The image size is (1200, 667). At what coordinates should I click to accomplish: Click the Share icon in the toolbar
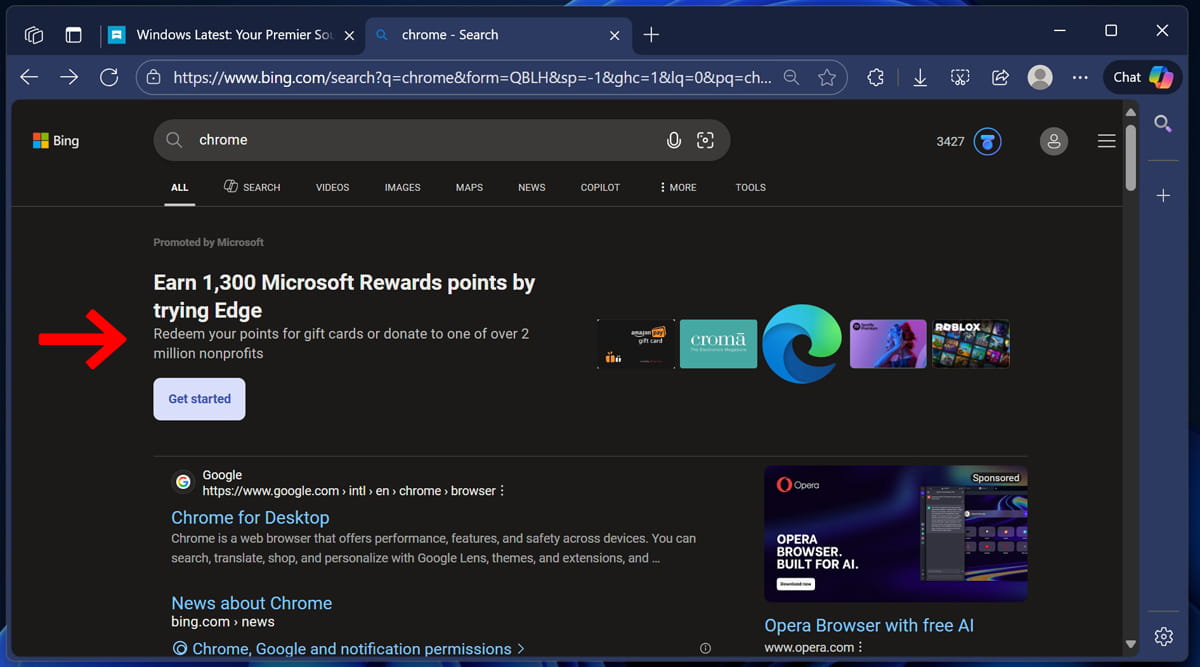pos(999,77)
